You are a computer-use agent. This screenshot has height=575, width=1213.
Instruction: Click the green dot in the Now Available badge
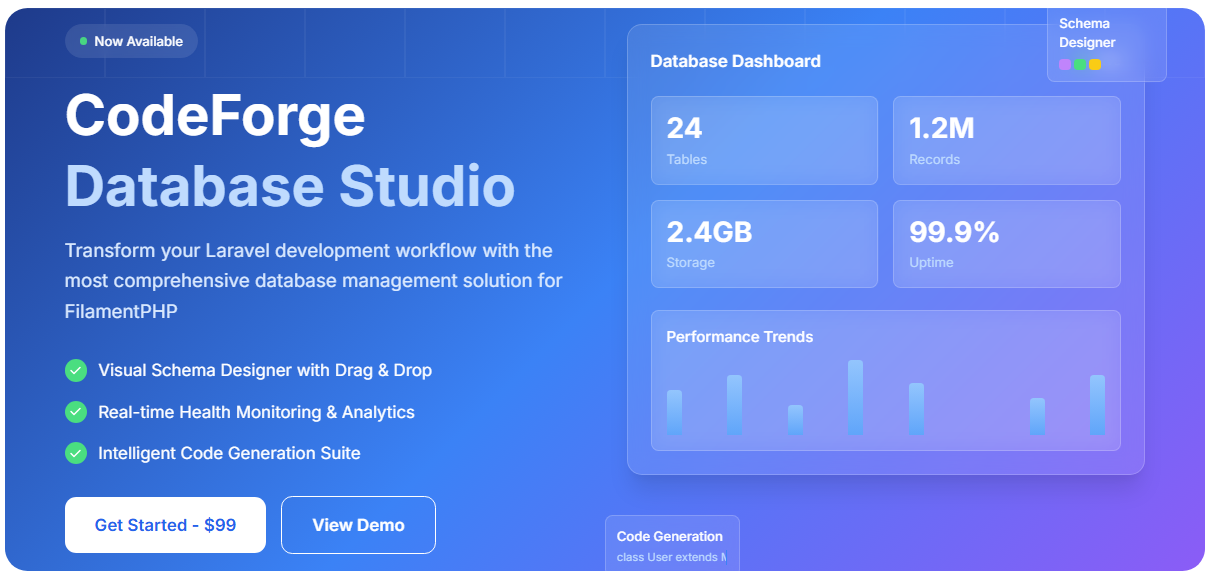[84, 41]
